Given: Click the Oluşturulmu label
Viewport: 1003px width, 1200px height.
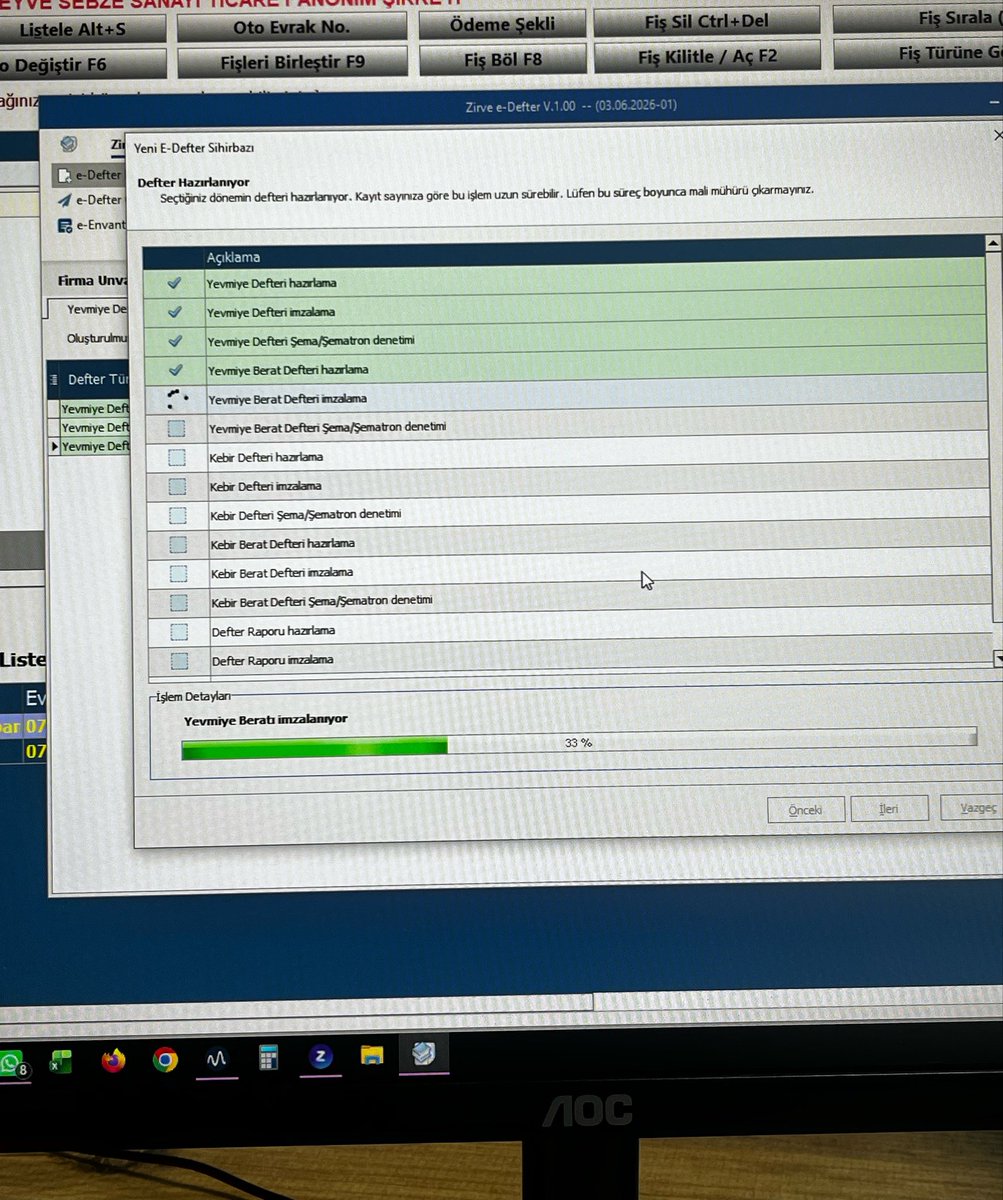Looking at the screenshot, I should 97,339.
